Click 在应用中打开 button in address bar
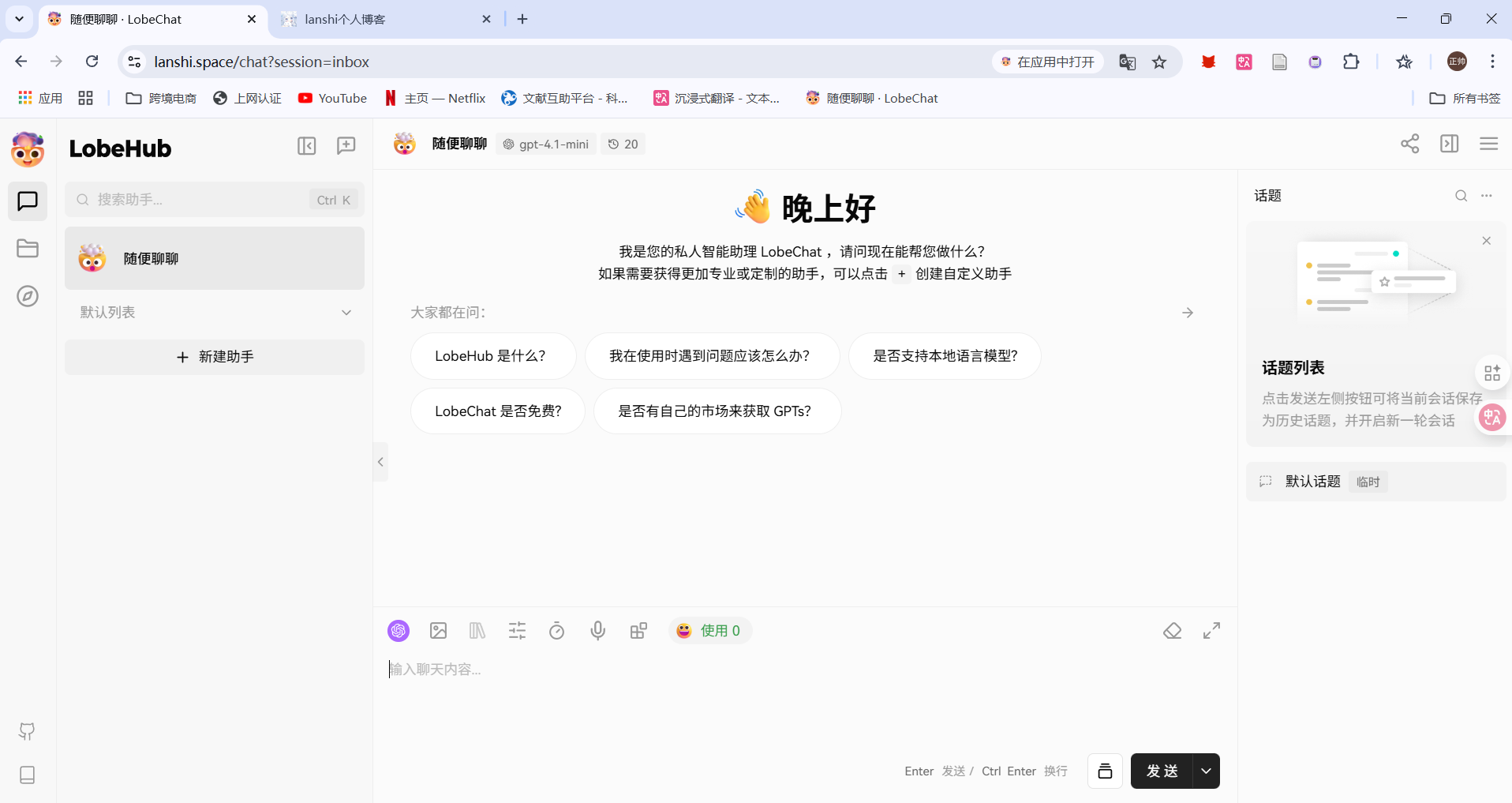The height and width of the screenshot is (803, 1512). (1048, 62)
